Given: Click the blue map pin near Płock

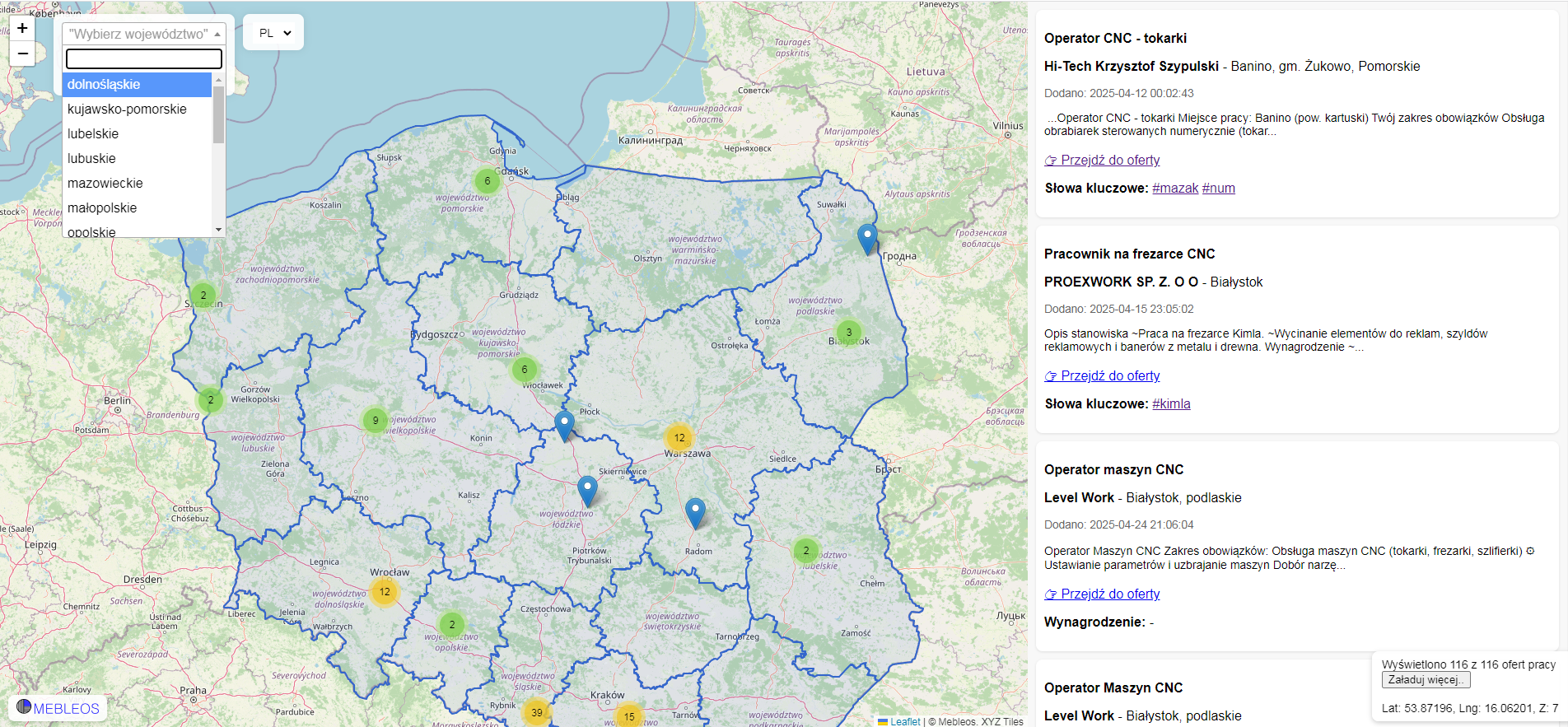Looking at the screenshot, I should pos(564,426).
